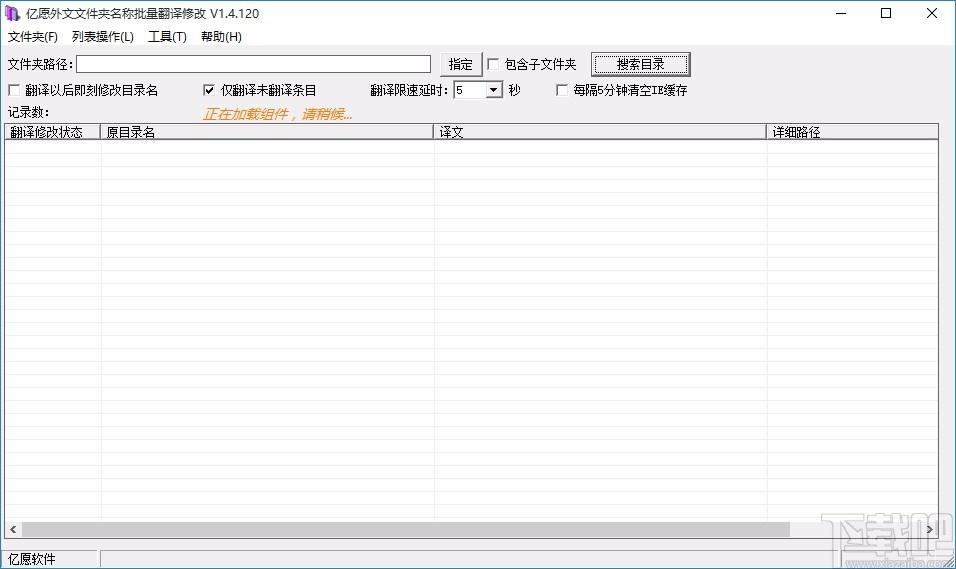Open the 帮助(H) menu
Viewport: 956px width, 569px height.
click(x=221, y=37)
